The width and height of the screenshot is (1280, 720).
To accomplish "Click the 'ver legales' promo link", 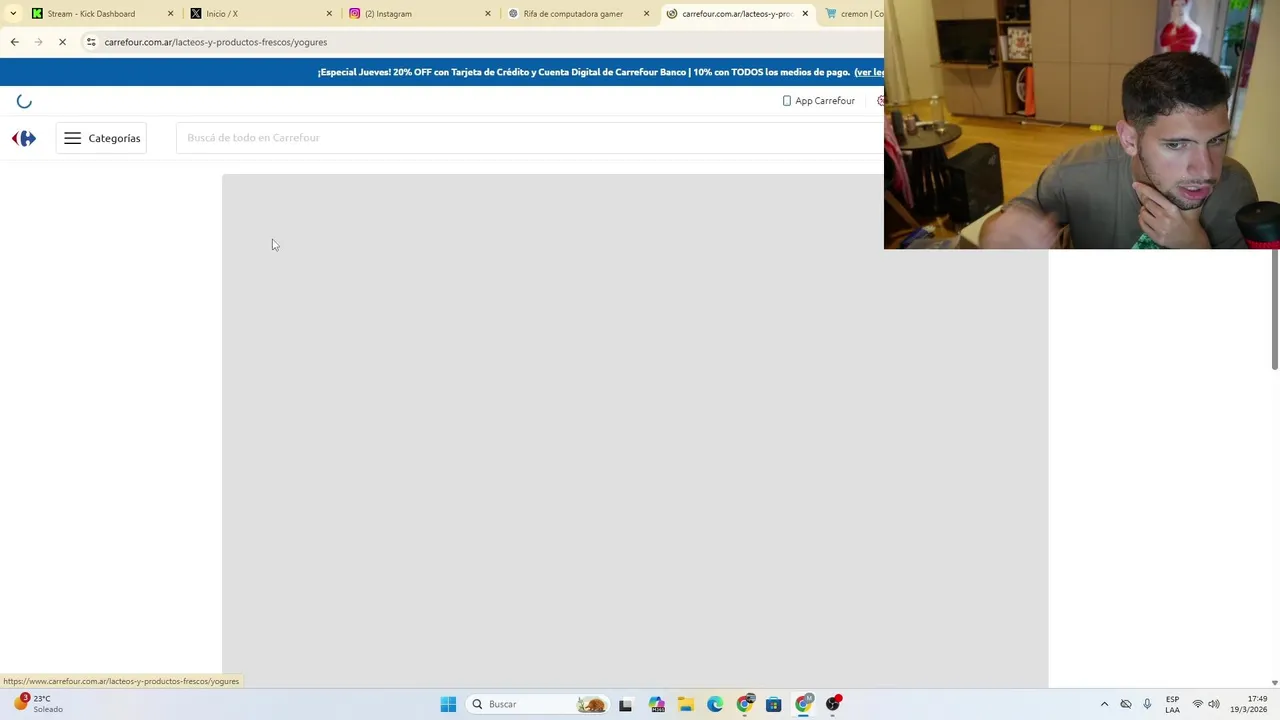I will coord(869,72).
